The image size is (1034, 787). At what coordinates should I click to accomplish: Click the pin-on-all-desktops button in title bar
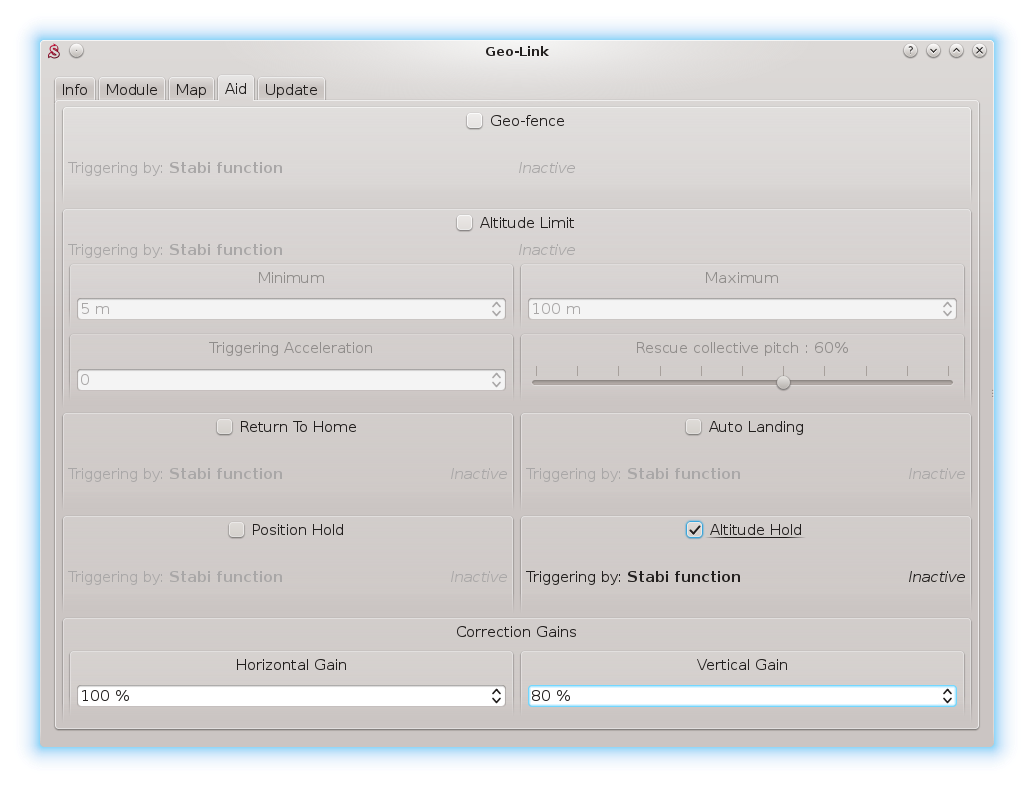point(77,51)
